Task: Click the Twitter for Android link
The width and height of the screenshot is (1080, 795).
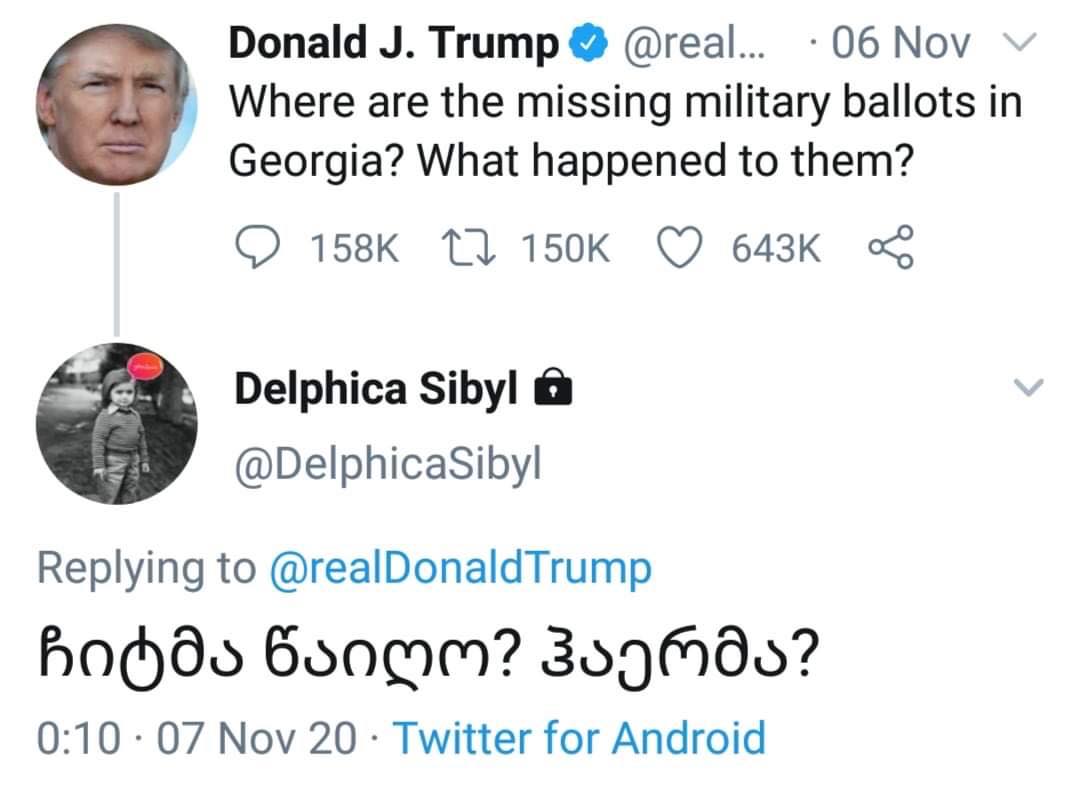Action: (580, 738)
